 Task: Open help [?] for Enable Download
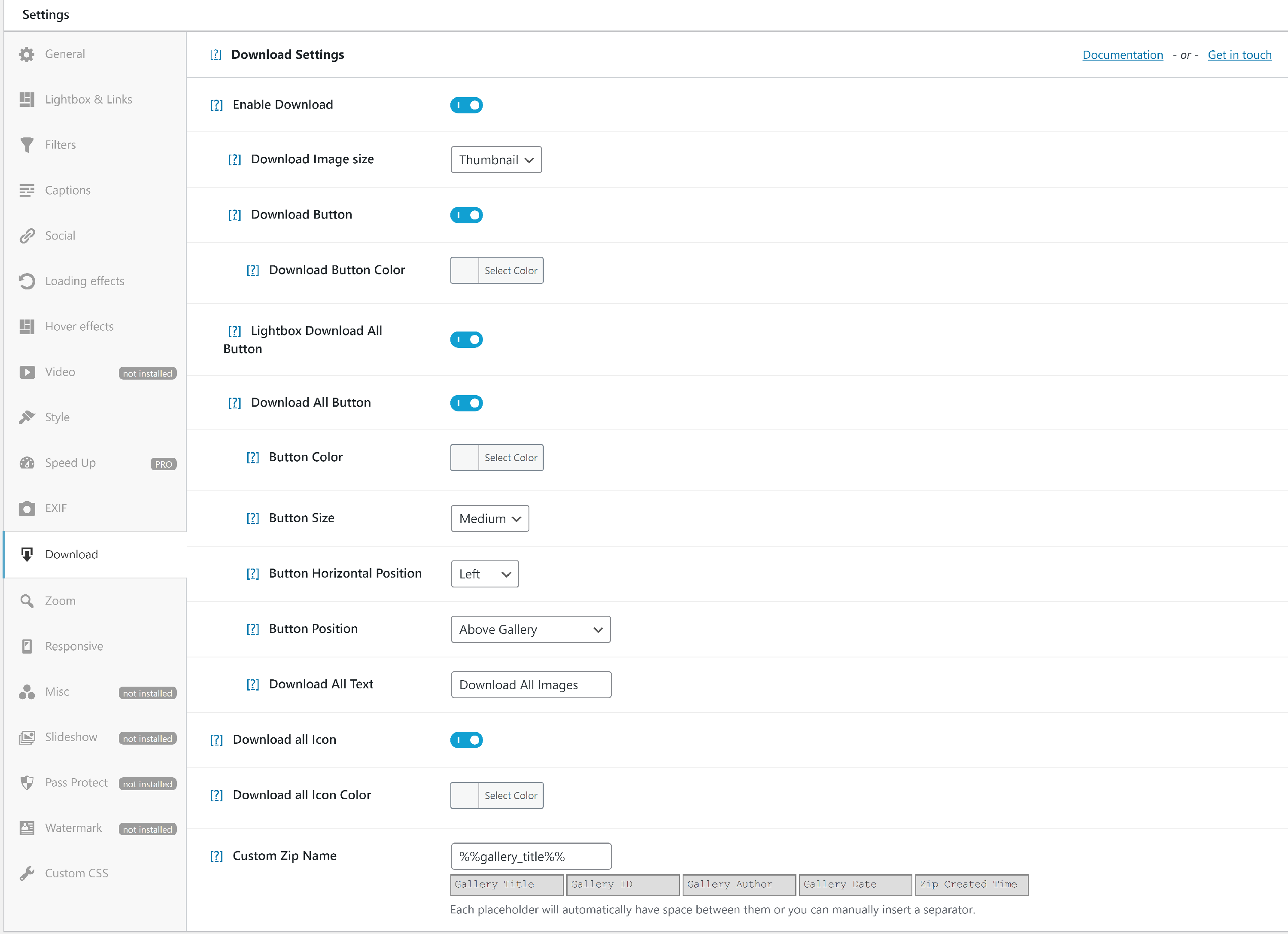(x=216, y=105)
